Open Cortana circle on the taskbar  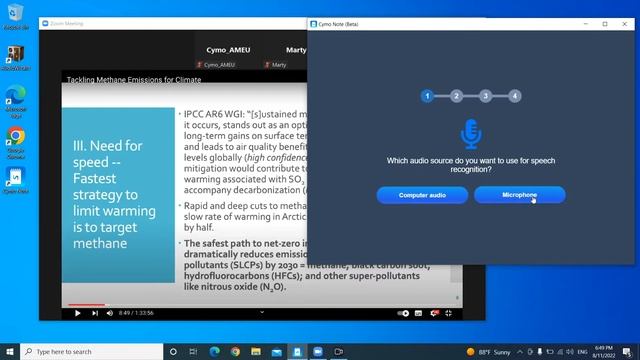click(173, 351)
